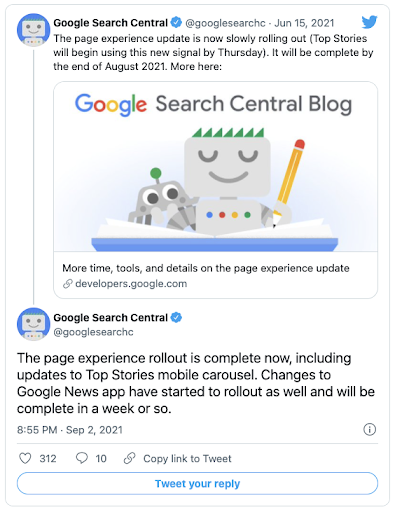Click Copy link to Tweet

[x=187, y=459]
